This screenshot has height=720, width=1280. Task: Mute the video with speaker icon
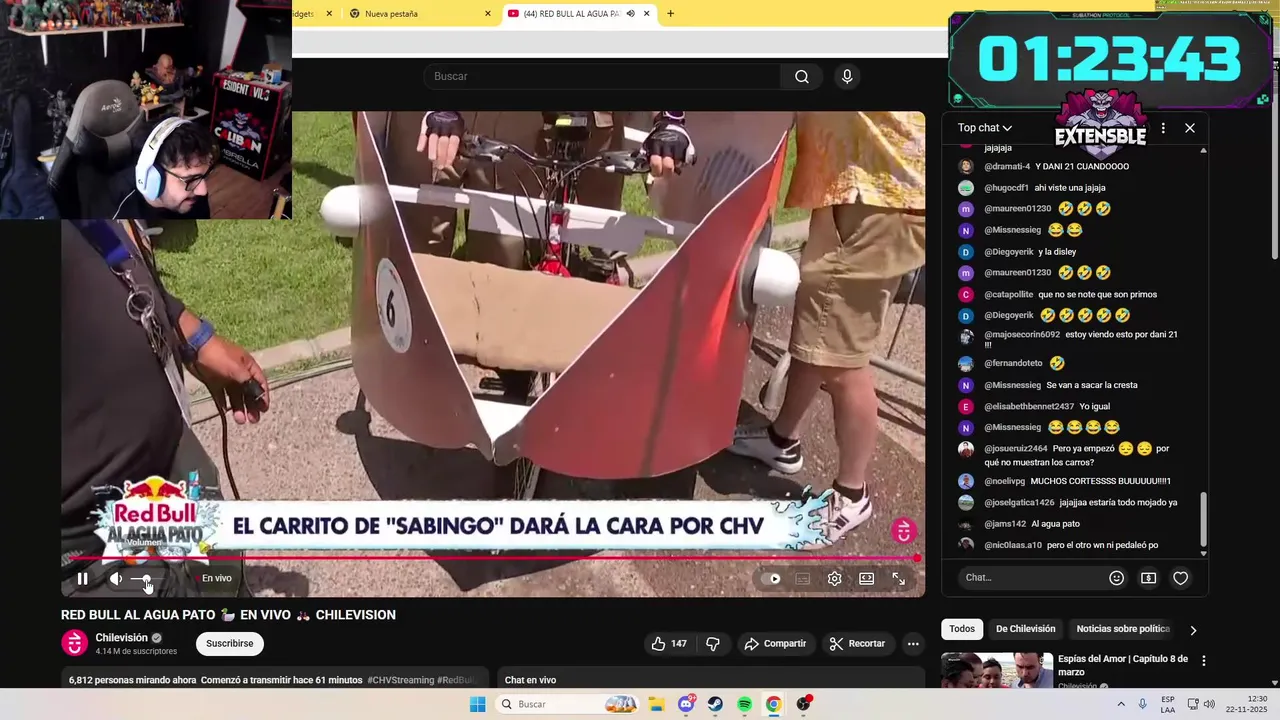pos(116,578)
